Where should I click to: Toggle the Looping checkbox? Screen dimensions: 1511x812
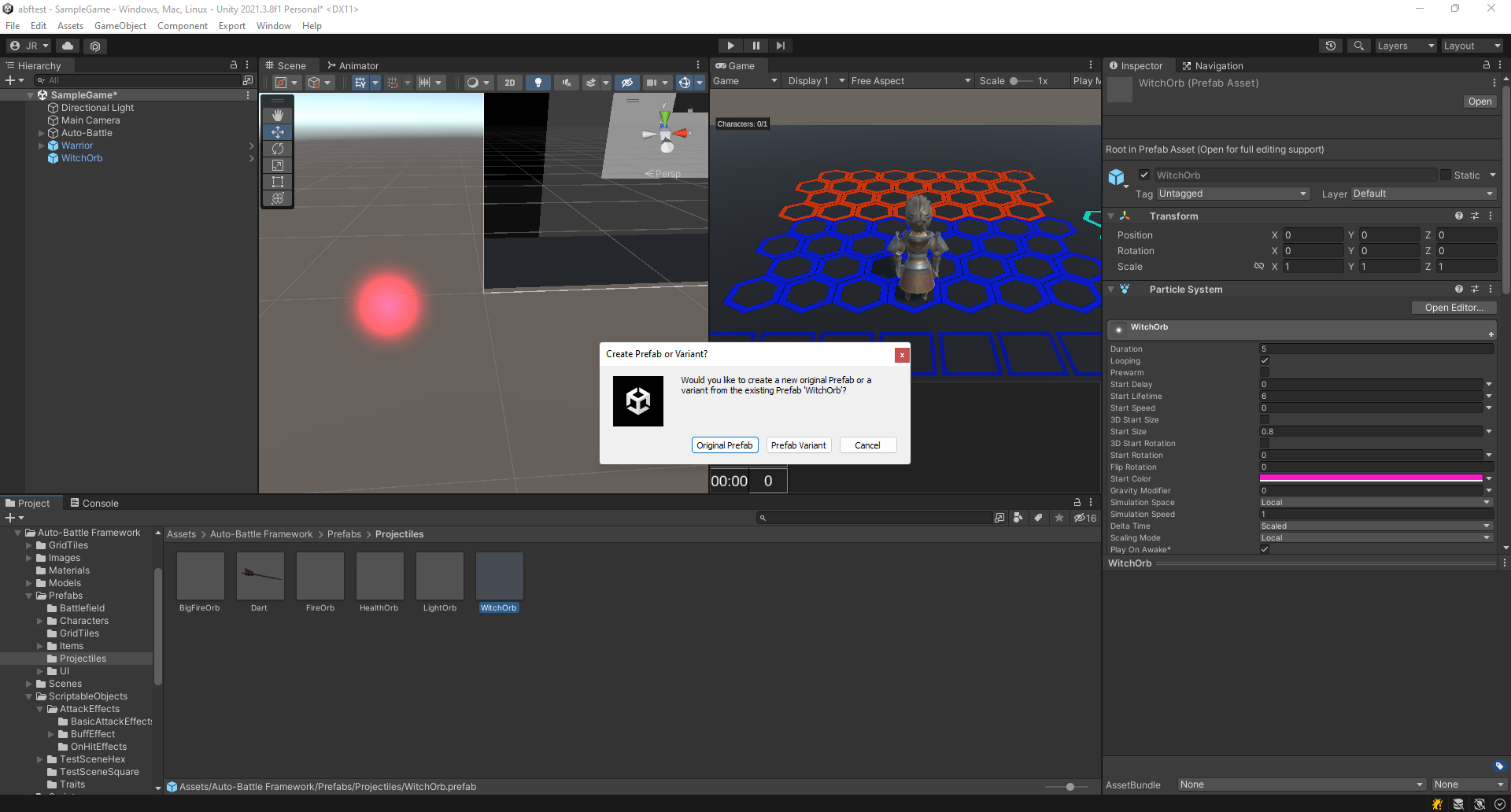coord(1265,360)
